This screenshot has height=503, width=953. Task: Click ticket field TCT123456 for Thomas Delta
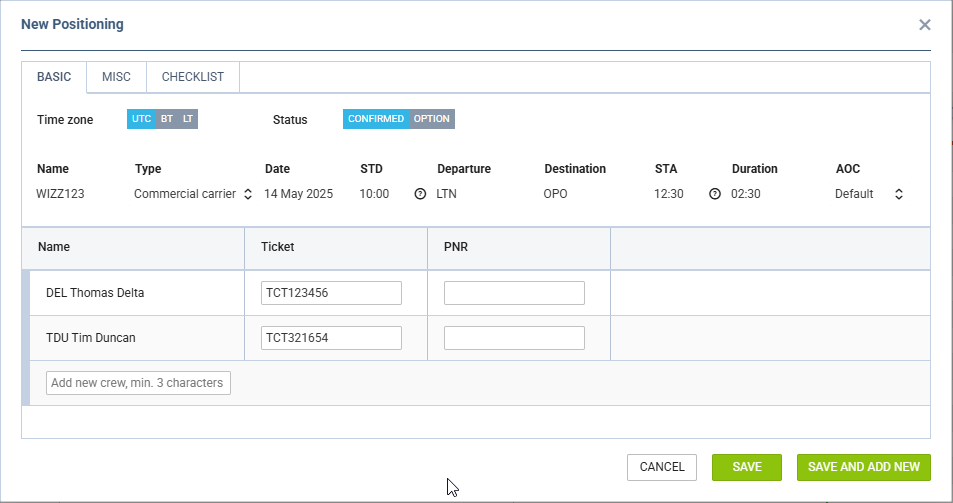point(331,293)
